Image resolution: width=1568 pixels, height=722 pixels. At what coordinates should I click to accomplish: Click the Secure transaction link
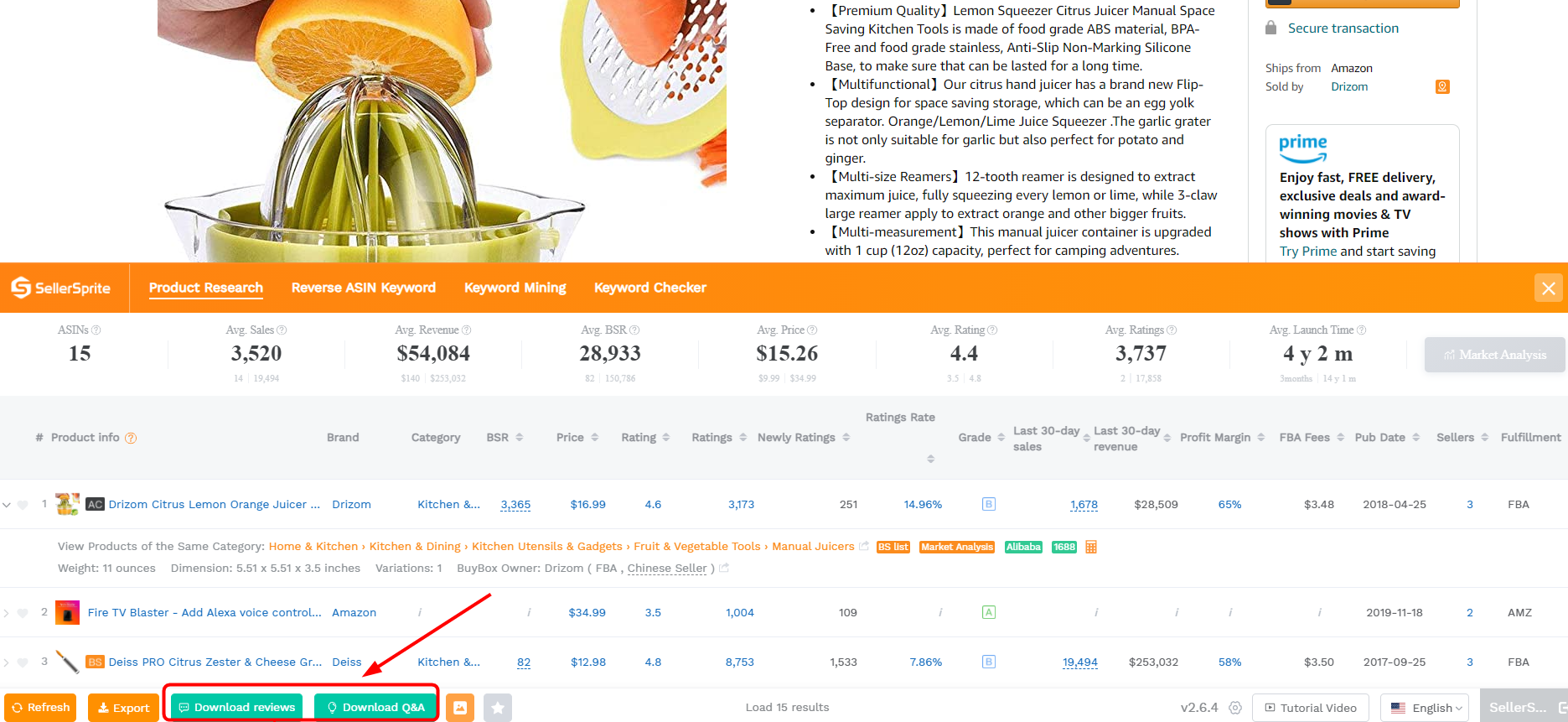(1343, 29)
